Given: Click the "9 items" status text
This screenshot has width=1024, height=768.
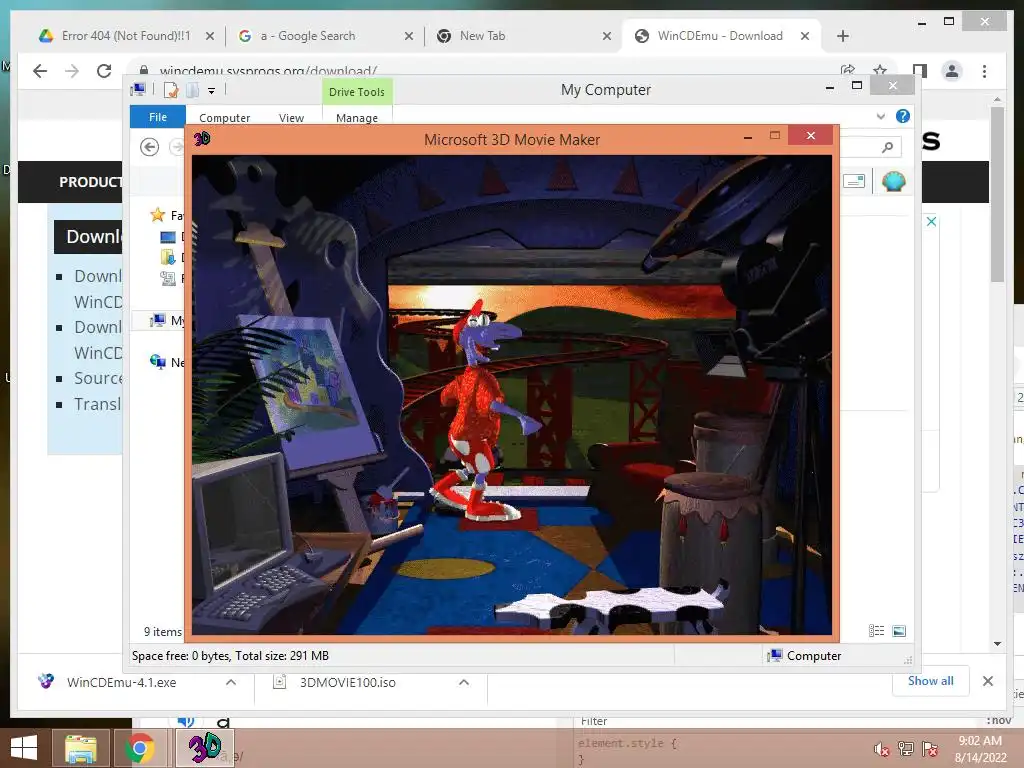Looking at the screenshot, I should (x=163, y=632).
